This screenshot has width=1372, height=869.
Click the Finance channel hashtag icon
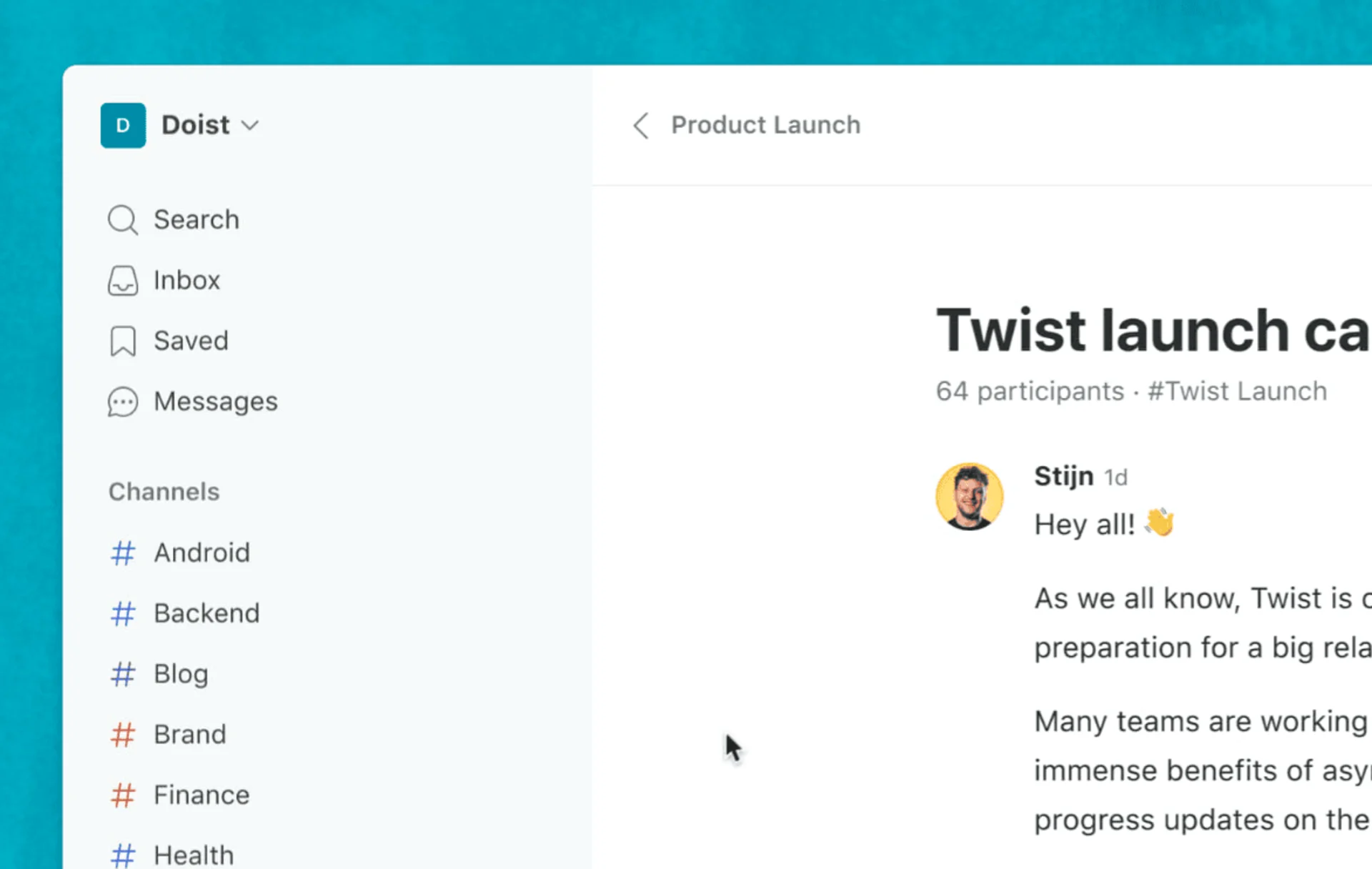[x=122, y=795]
